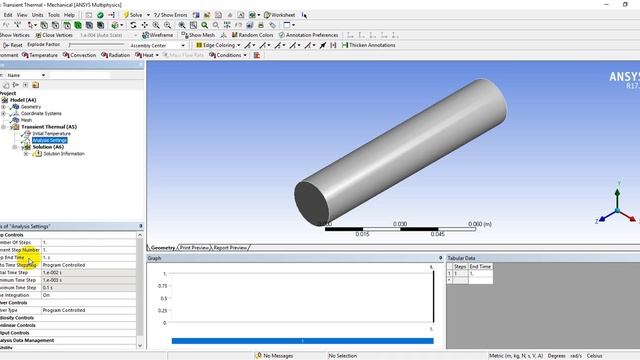Toggle Show Vertices

tap(15, 35)
